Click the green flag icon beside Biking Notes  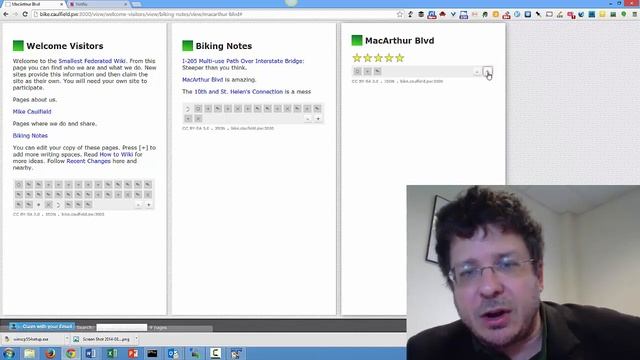coord(187,46)
